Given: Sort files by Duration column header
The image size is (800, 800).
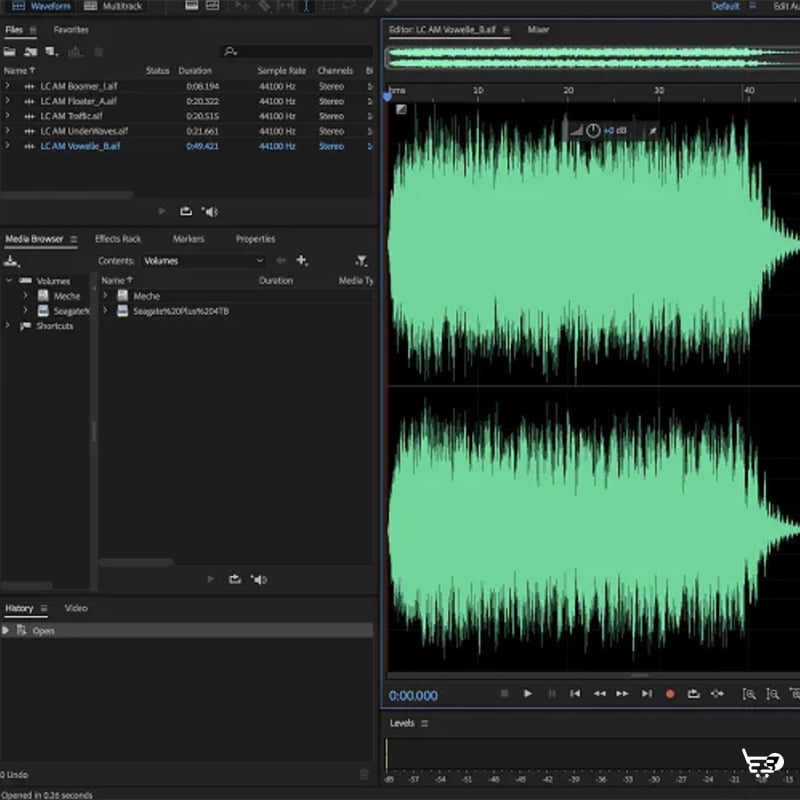Looking at the screenshot, I should pyautogui.click(x=195, y=70).
